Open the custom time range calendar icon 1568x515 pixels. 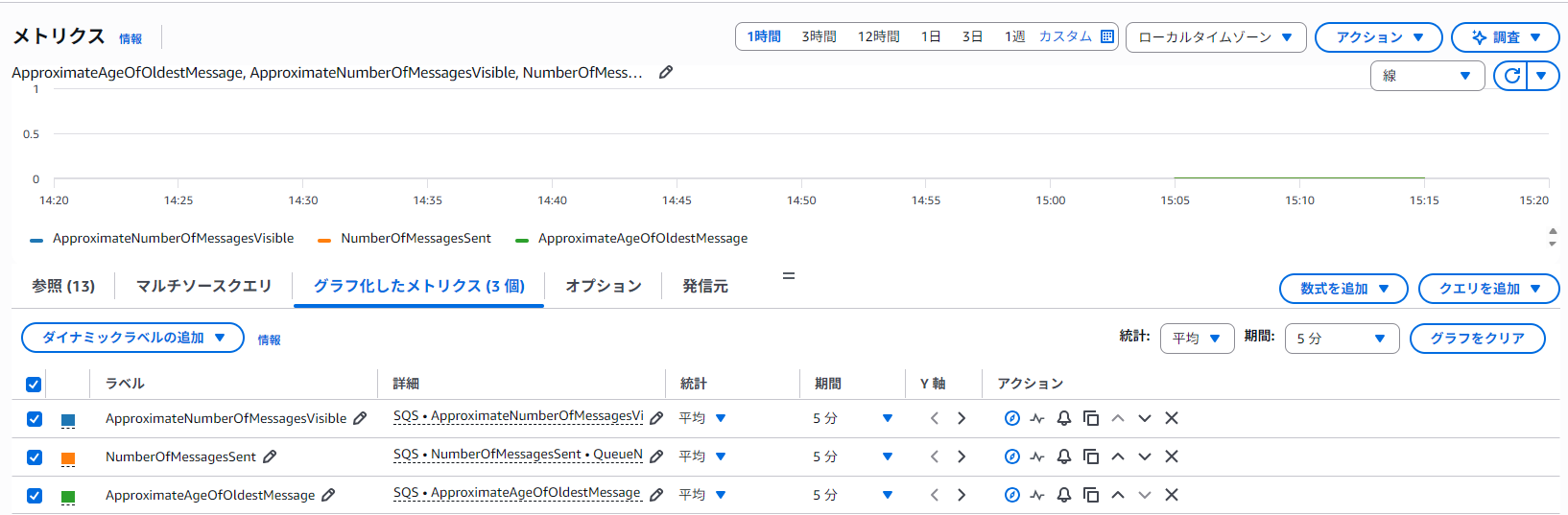[x=1107, y=36]
